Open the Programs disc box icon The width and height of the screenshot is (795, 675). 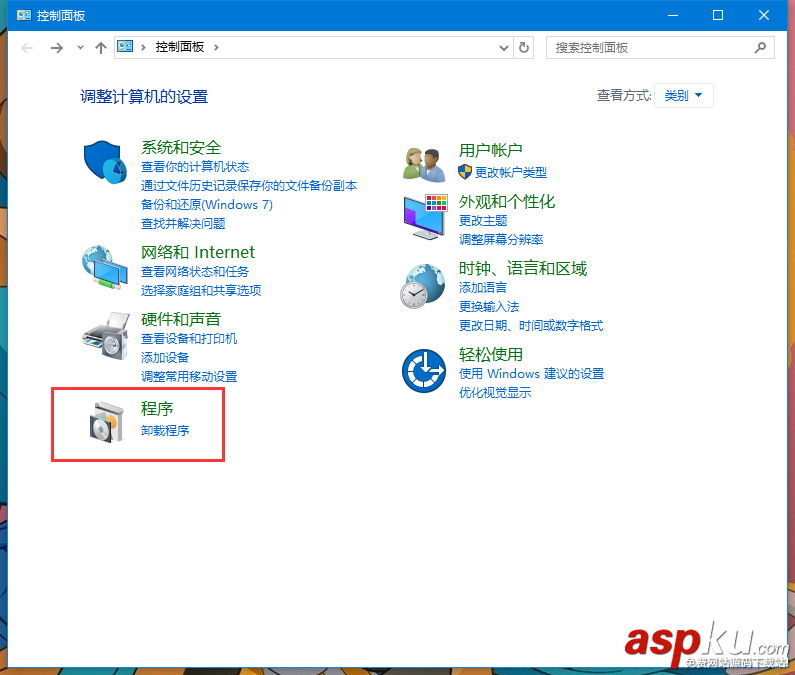click(106, 422)
